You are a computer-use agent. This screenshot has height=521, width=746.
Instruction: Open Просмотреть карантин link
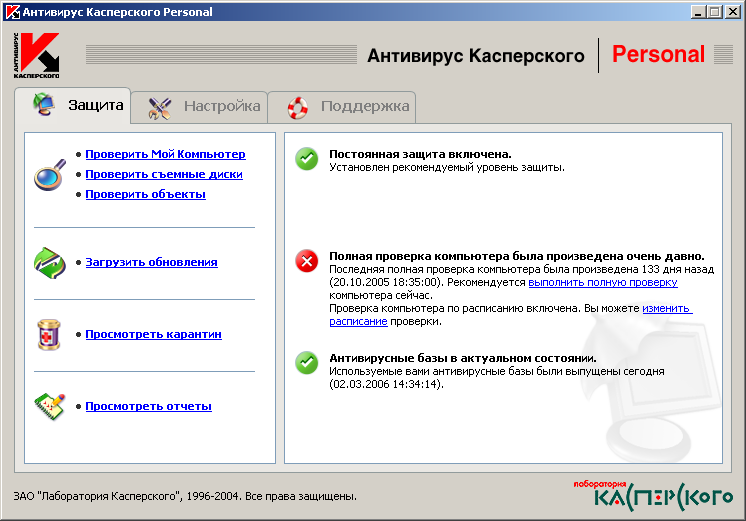point(153,334)
